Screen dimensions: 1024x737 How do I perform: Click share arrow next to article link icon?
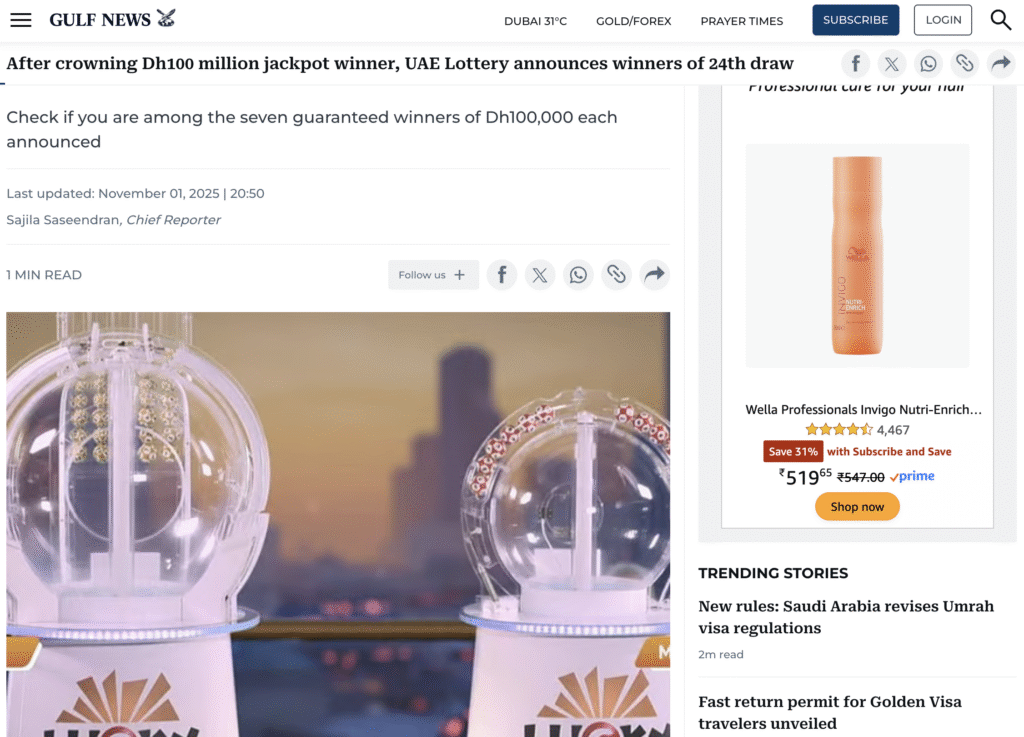654,275
